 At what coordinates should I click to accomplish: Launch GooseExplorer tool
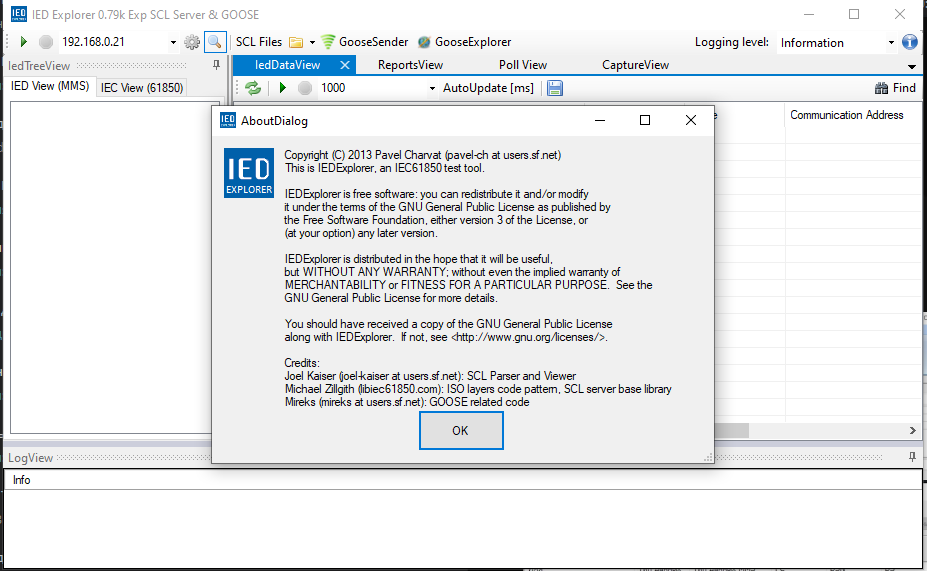click(465, 42)
